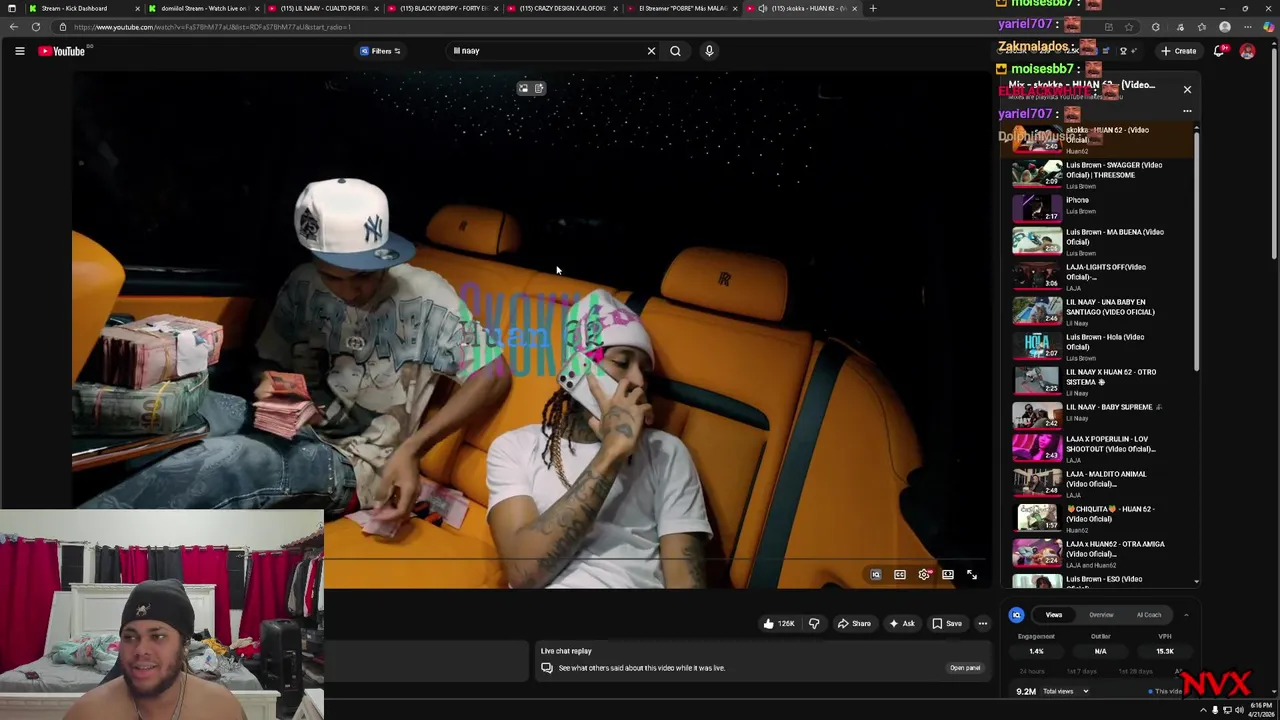The height and width of the screenshot is (720, 1280).
Task: Switch to BLACKY DRIPPY browser tab
Action: [442, 8]
